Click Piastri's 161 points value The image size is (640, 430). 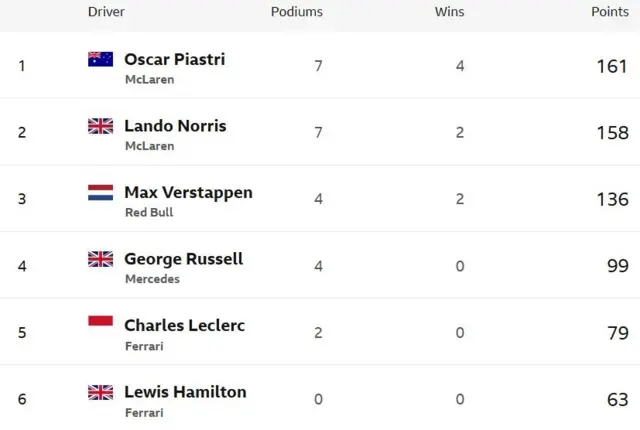click(612, 66)
